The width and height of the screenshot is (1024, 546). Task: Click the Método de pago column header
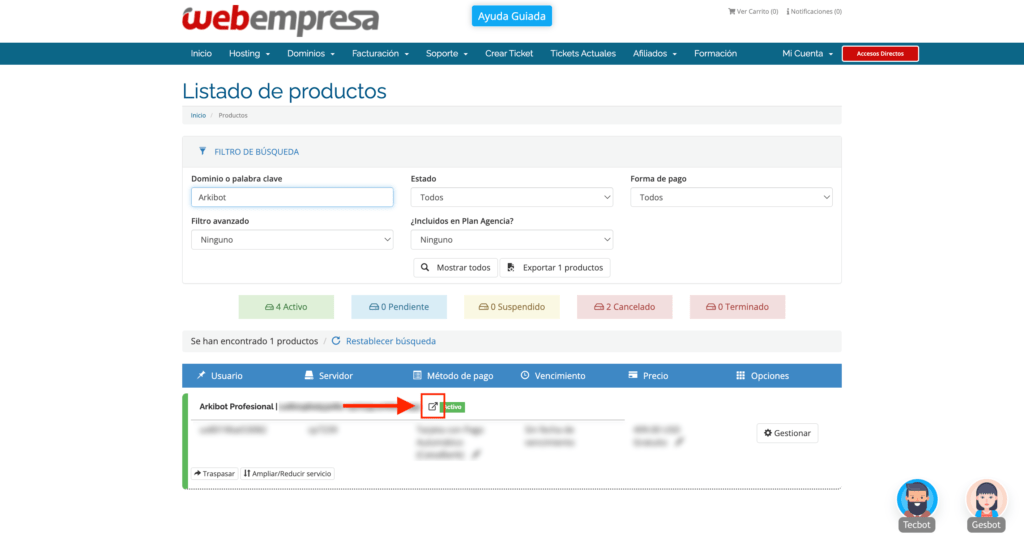click(x=453, y=376)
